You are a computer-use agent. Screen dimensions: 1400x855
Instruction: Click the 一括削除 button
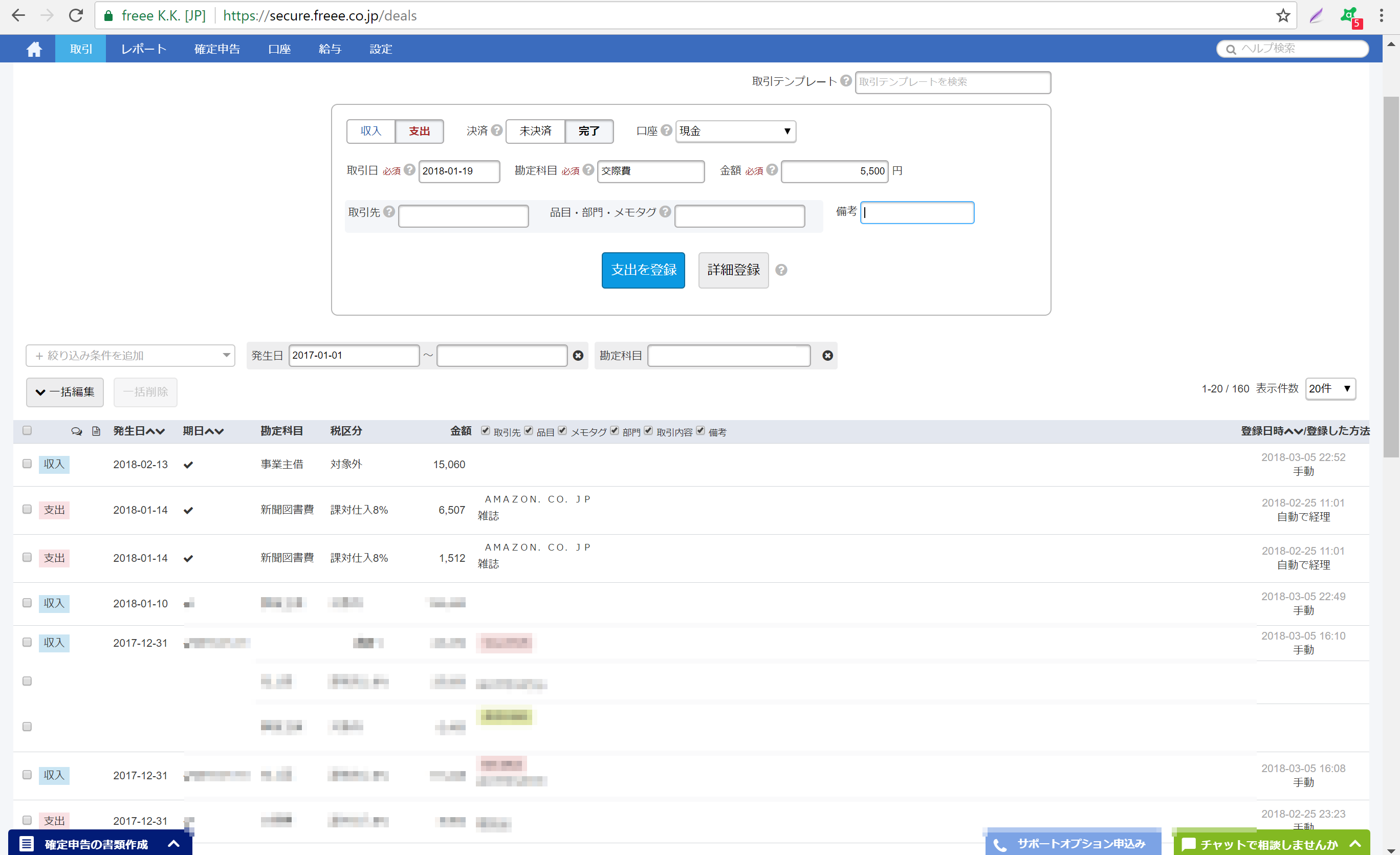pos(145,392)
